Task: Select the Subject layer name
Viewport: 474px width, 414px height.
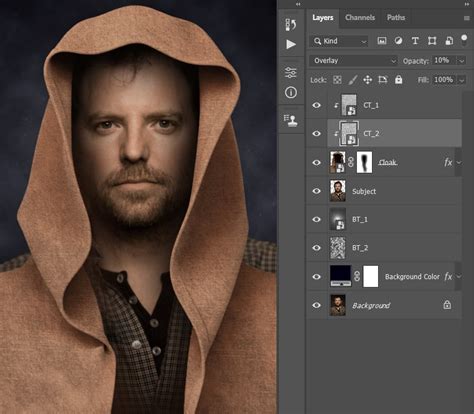Action: (364, 191)
